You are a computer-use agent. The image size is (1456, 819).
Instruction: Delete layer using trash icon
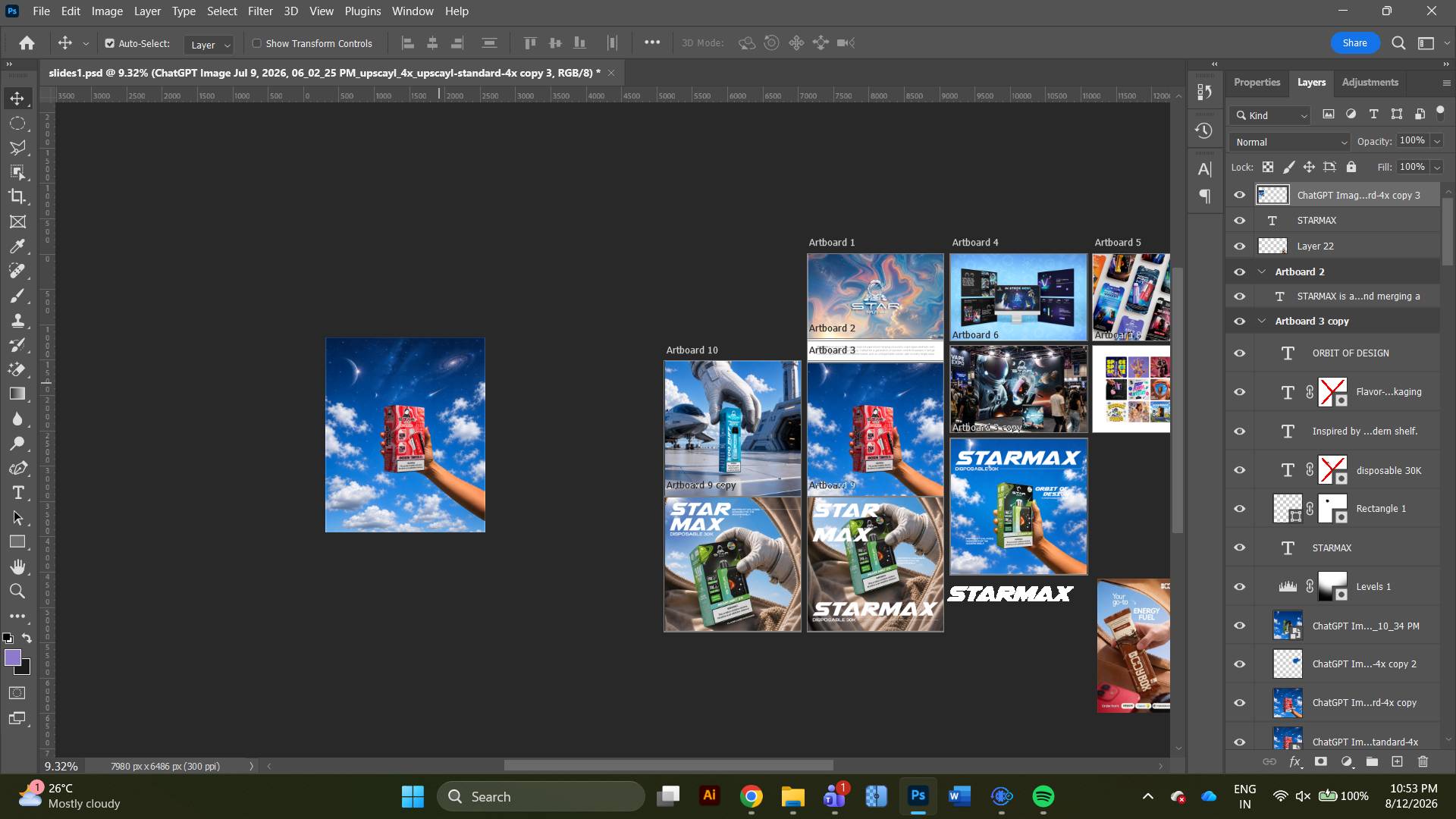(1423, 761)
